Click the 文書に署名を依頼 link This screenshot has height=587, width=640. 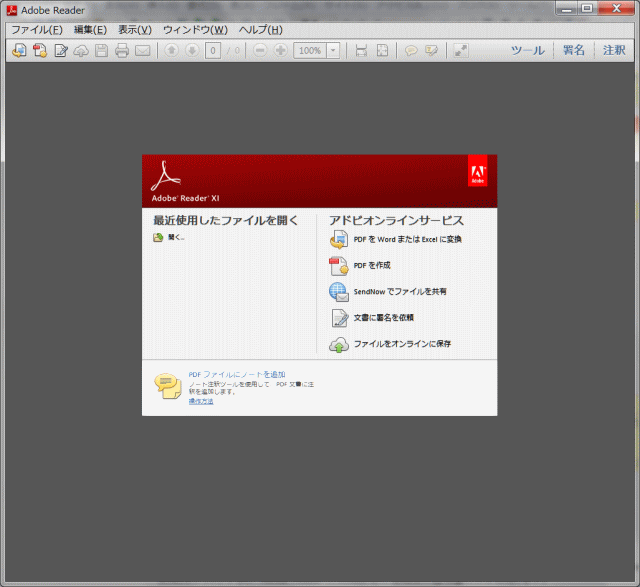[384, 318]
